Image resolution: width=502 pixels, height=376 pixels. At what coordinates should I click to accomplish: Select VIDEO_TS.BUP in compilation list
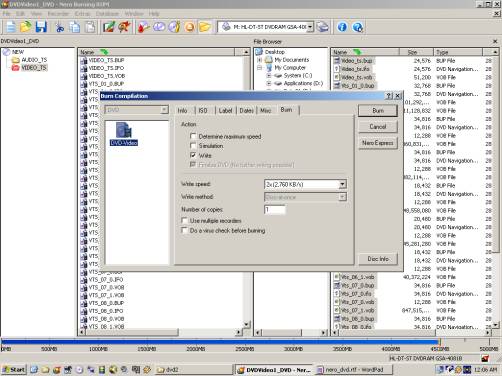[106, 60]
